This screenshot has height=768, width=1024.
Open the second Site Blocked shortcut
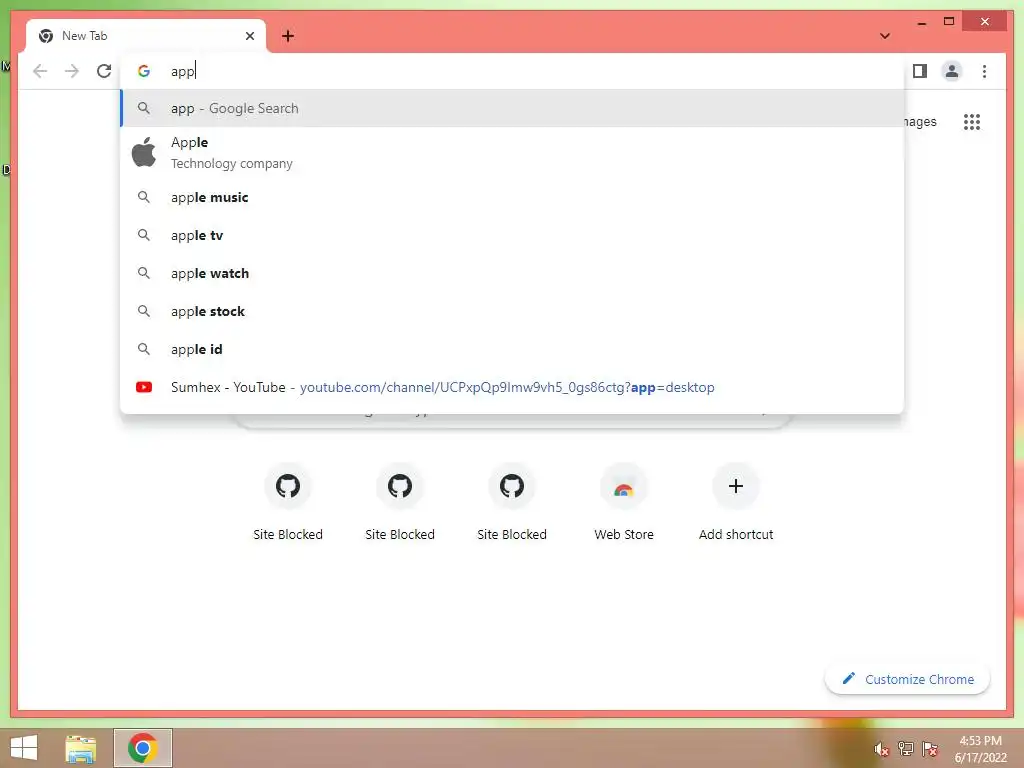click(400, 503)
